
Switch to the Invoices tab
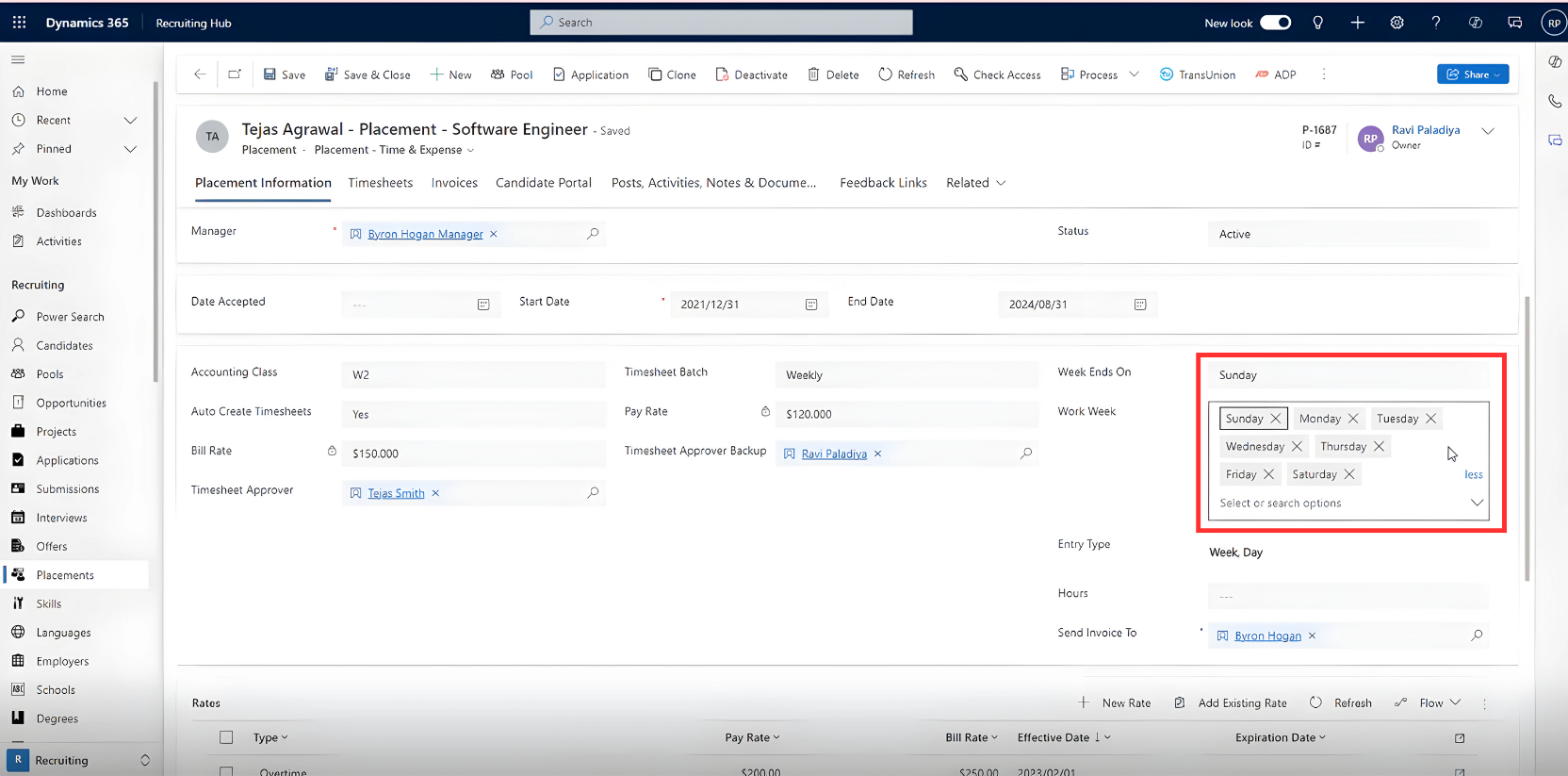pyautogui.click(x=454, y=183)
